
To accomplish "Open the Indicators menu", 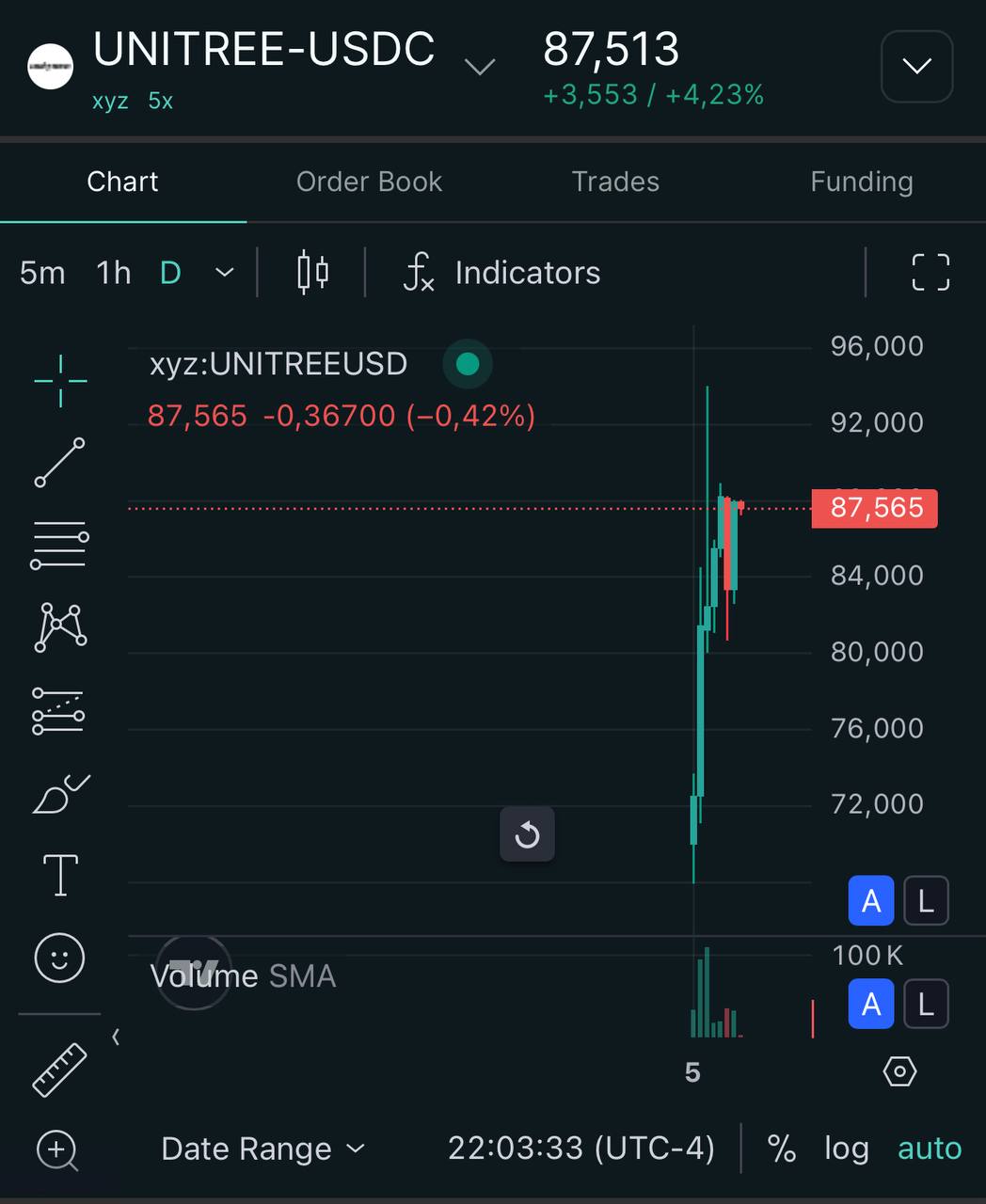I will (x=501, y=273).
